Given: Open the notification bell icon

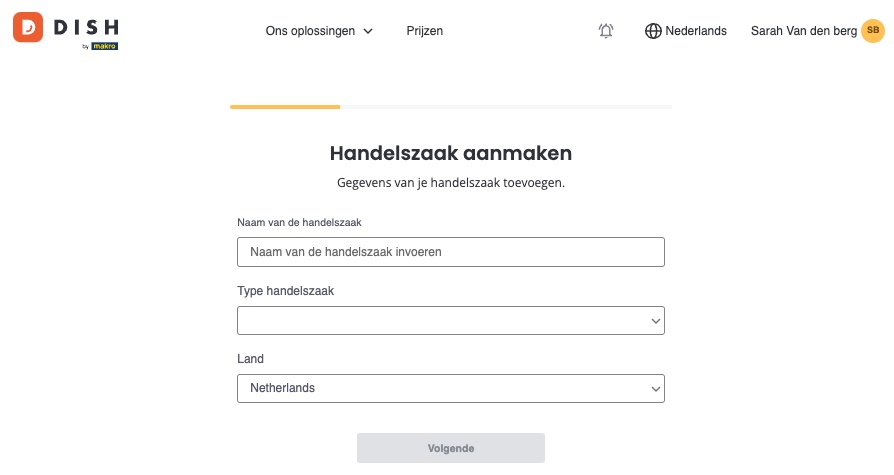Looking at the screenshot, I should pyautogui.click(x=606, y=31).
